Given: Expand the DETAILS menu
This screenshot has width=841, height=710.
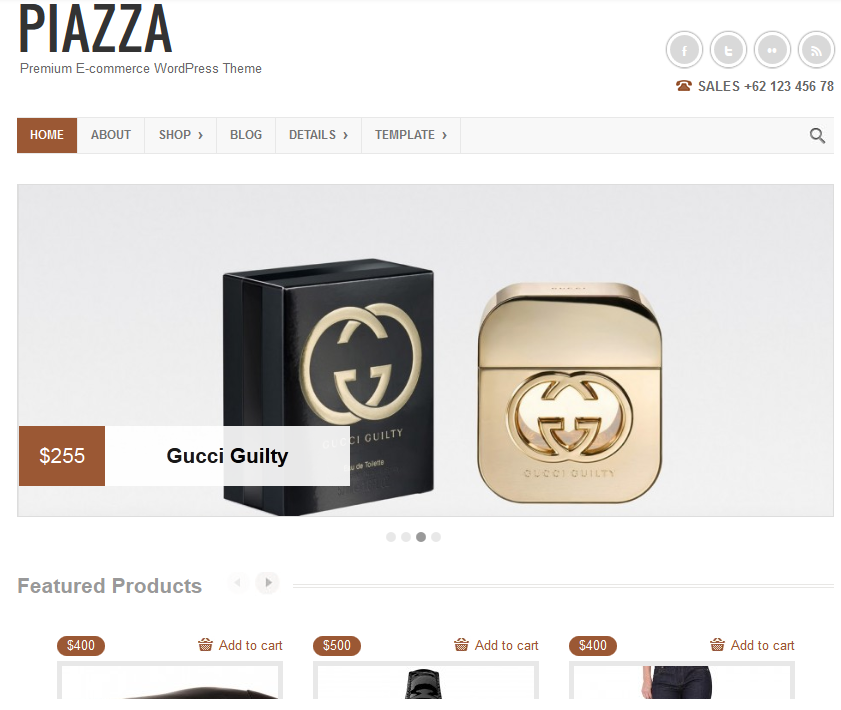Looking at the screenshot, I should pyautogui.click(x=319, y=135).
